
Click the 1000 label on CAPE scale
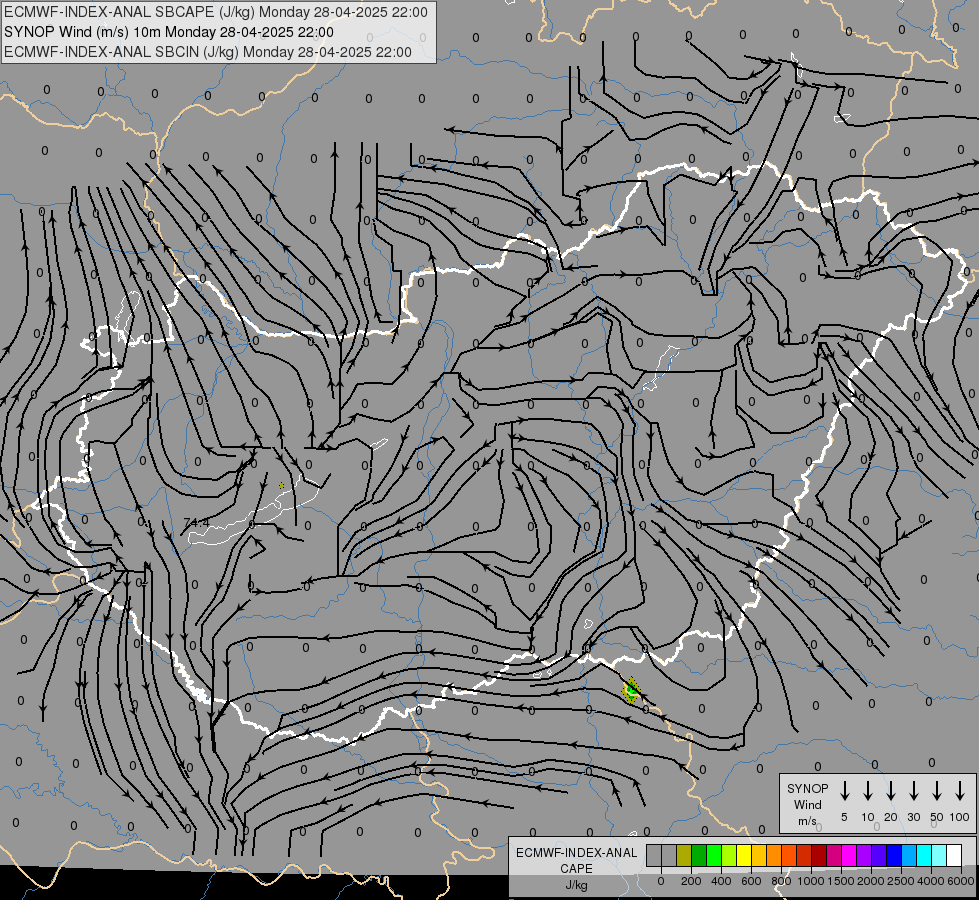pyautogui.click(x=811, y=881)
